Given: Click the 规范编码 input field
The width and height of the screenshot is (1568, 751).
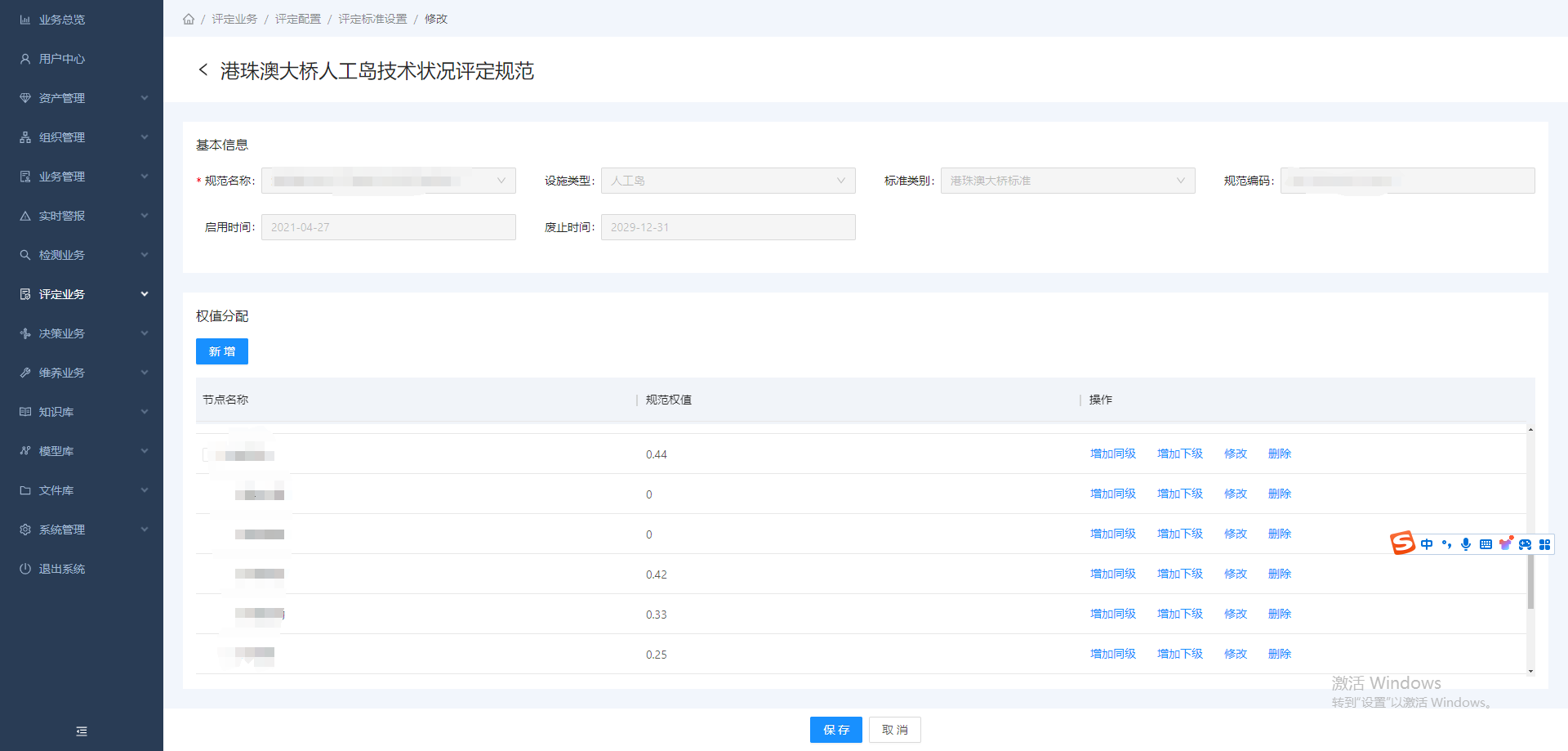Looking at the screenshot, I should [x=1408, y=181].
